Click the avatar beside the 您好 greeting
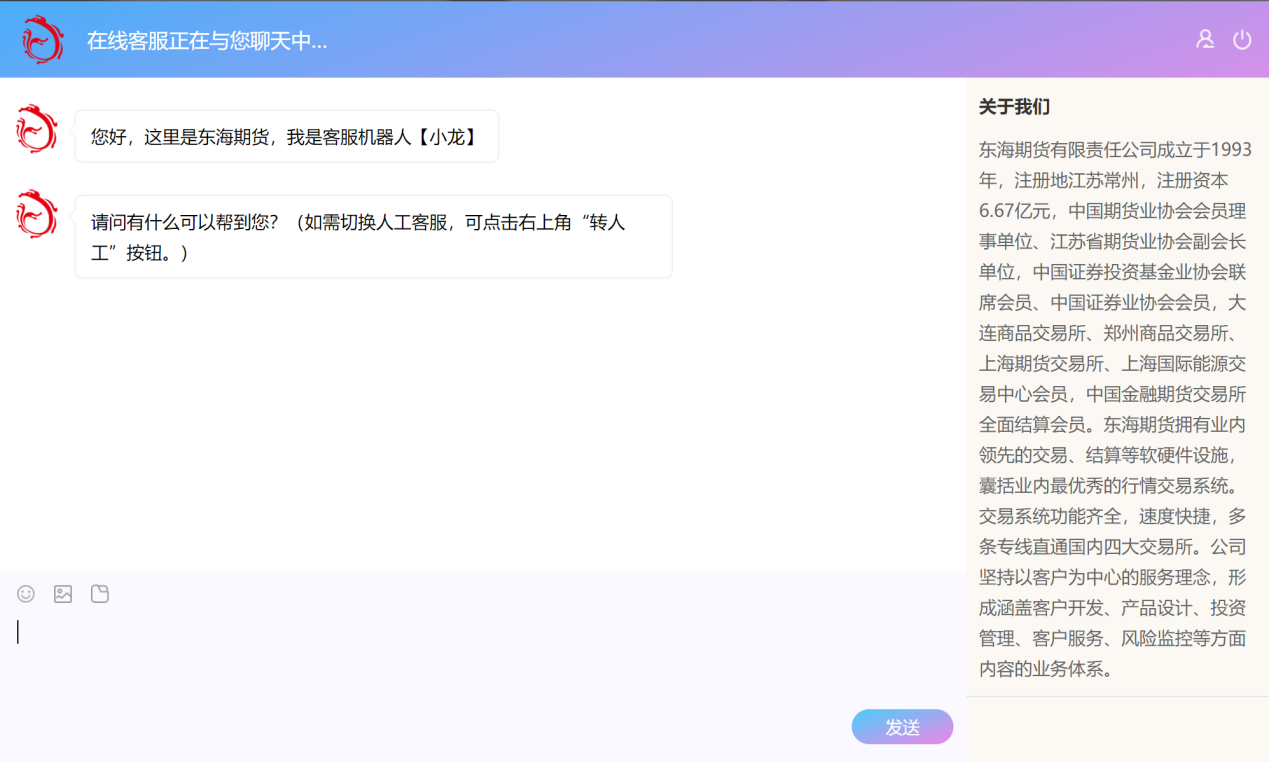 click(37, 129)
